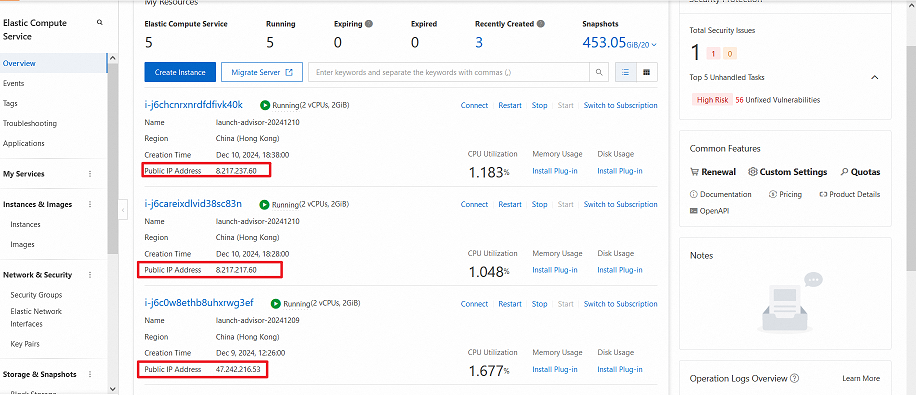The width and height of the screenshot is (916, 395).
Task: Open the Recently Created count 3
Action: [479, 43]
